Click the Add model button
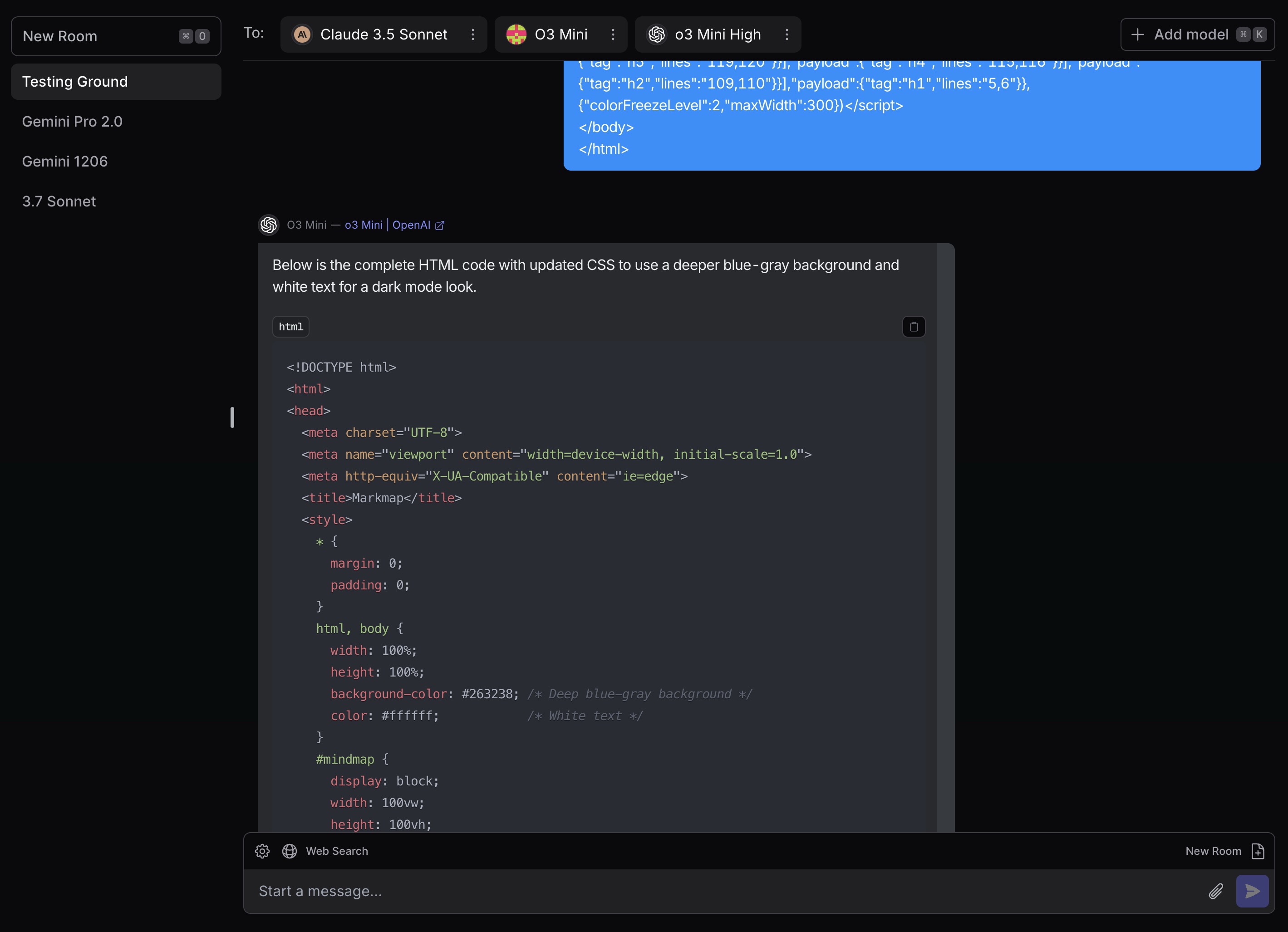Screen dimensions: 1288x932 coord(1197,34)
